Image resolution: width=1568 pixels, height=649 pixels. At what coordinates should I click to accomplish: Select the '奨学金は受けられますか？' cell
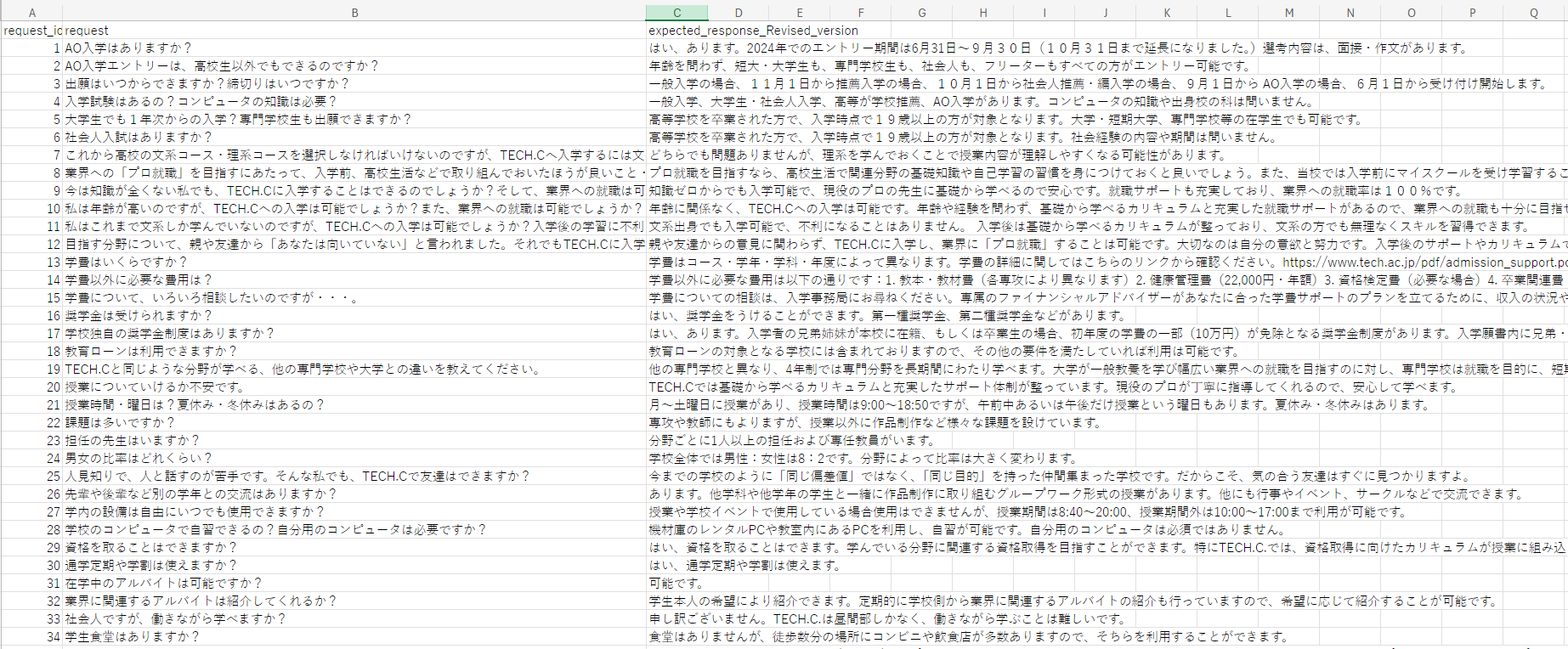(x=138, y=316)
